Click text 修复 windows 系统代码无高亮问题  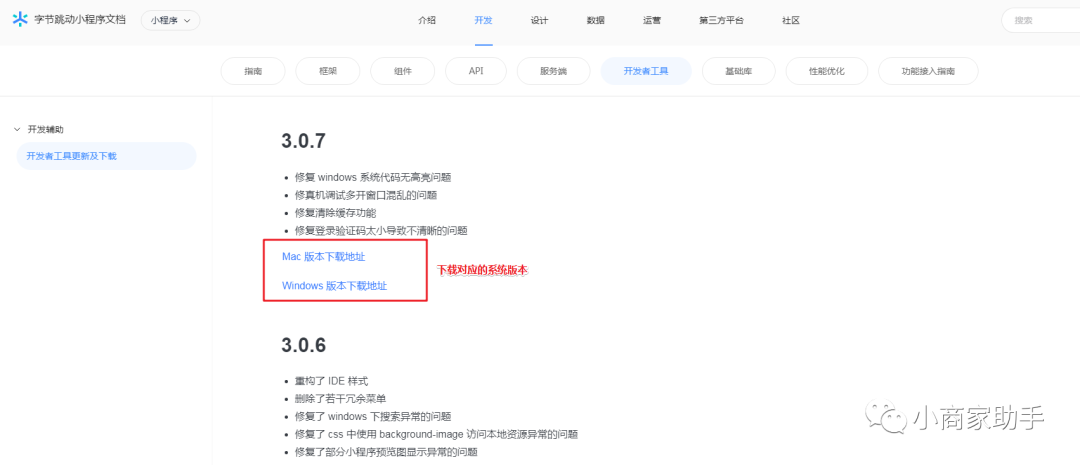pyautogui.click(x=373, y=177)
